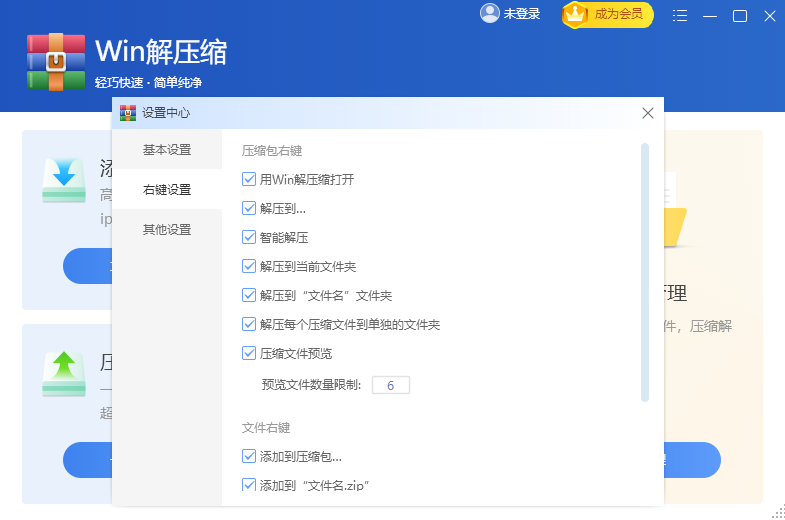The width and height of the screenshot is (785, 520).
Task: Click the crown icon in 成为会员
Action: 575,15
